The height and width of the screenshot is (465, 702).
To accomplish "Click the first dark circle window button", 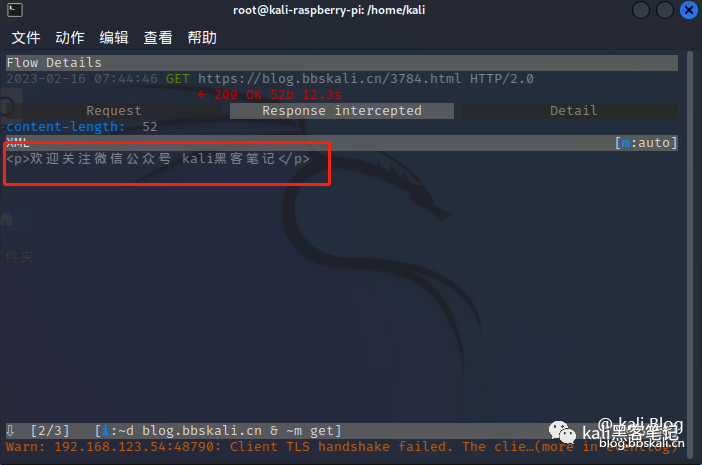I will pyautogui.click(x=641, y=10).
